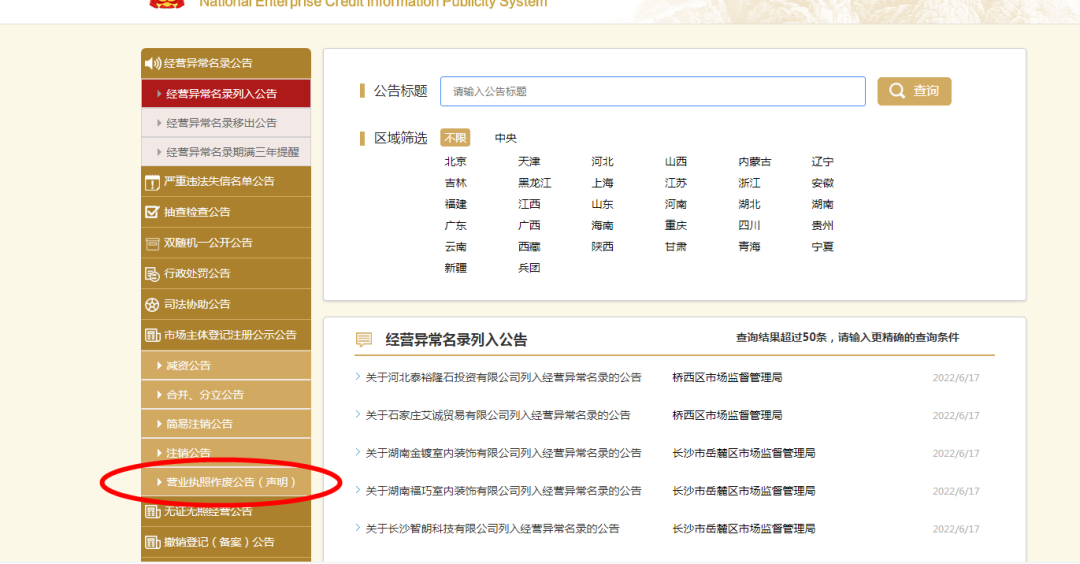The width and height of the screenshot is (1080, 564).
Task: Open announcement about 河北泰裕隆石投资有限公司
Action: coord(503,377)
